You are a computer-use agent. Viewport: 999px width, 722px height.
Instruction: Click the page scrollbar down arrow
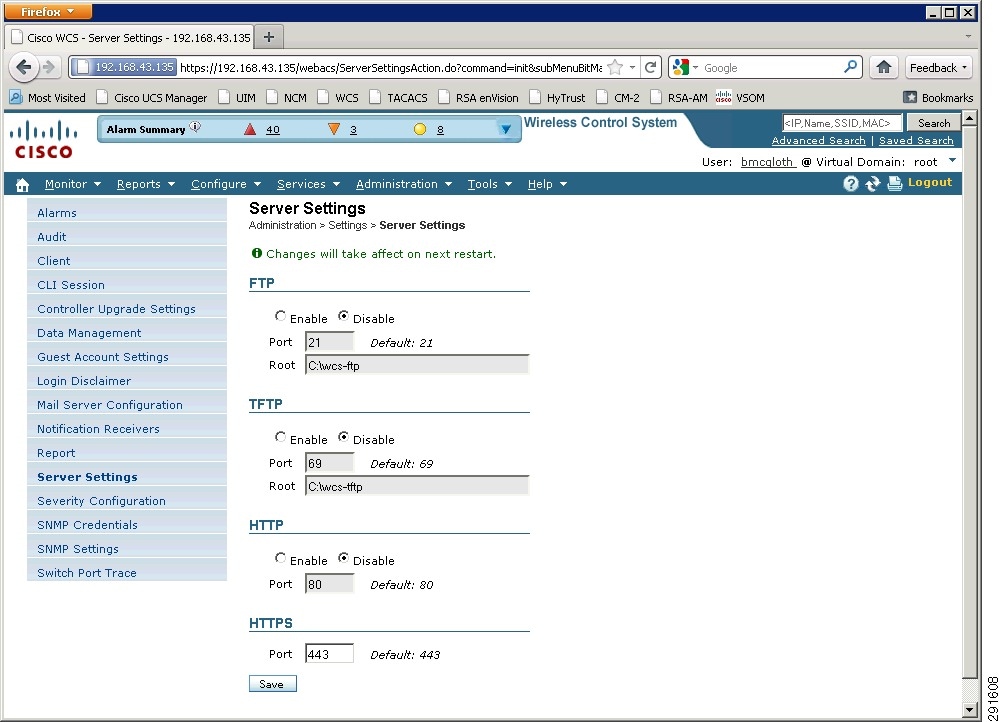(x=969, y=709)
